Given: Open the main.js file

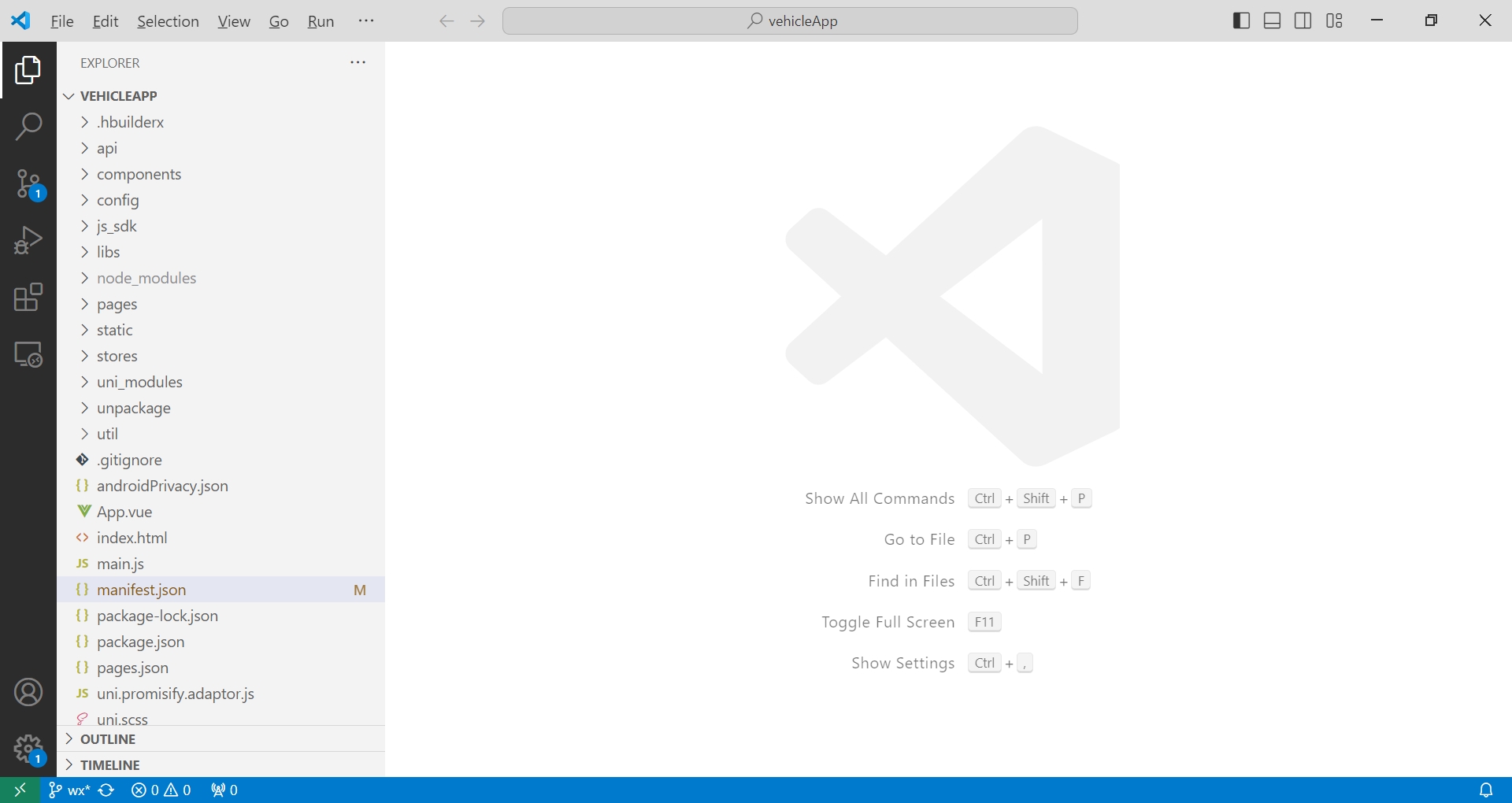Looking at the screenshot, I should click(x=220, y=564).
